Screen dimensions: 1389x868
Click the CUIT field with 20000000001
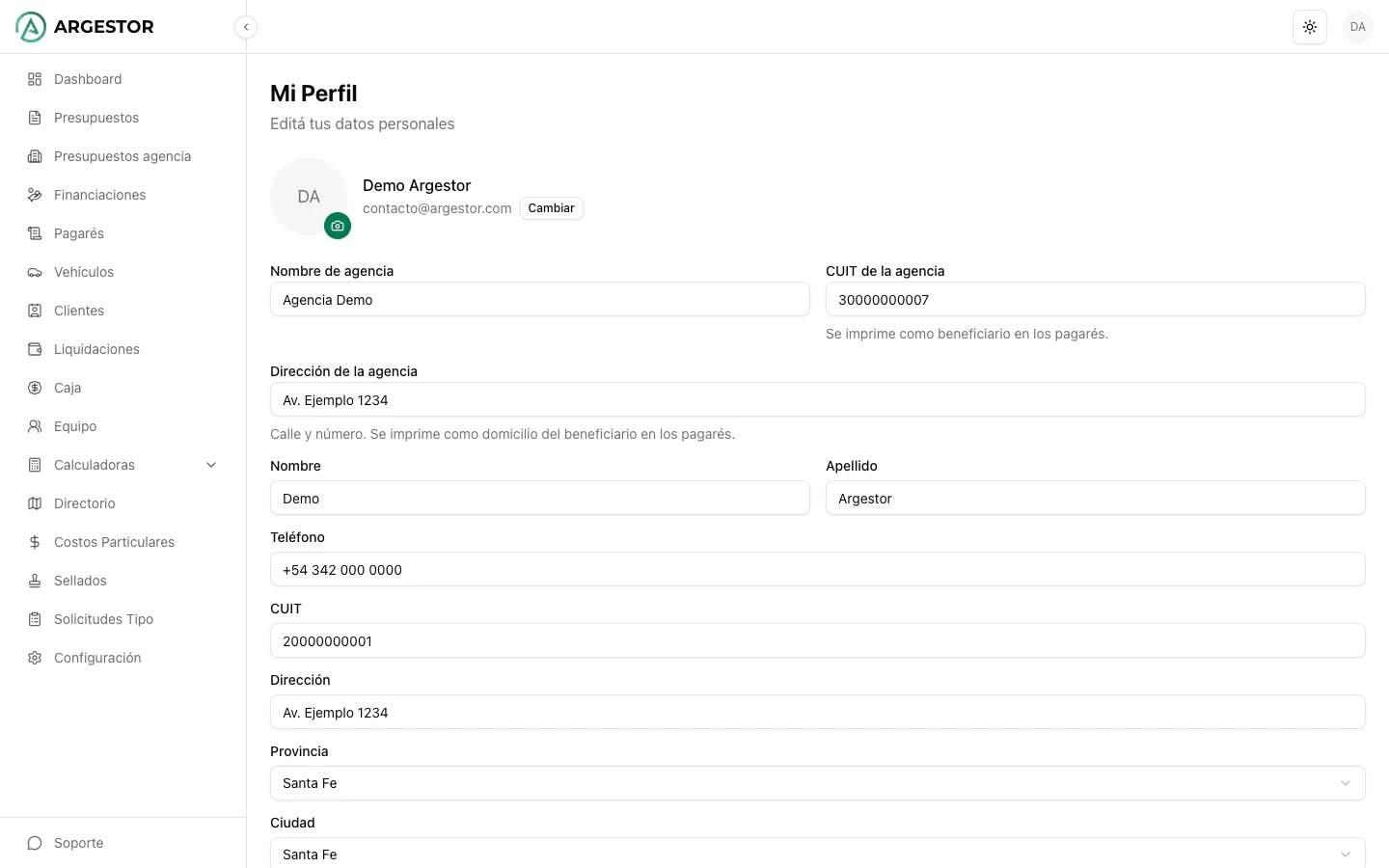(818, 640)
